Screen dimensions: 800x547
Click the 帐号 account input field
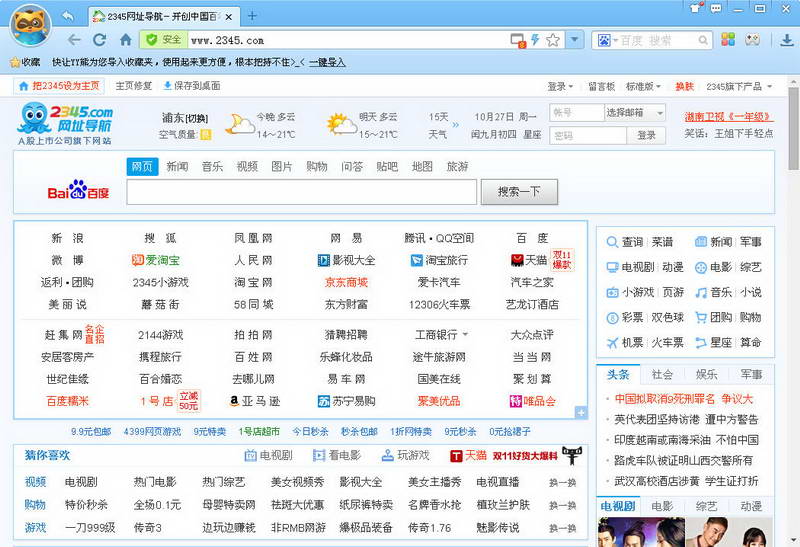click(577, 112)
